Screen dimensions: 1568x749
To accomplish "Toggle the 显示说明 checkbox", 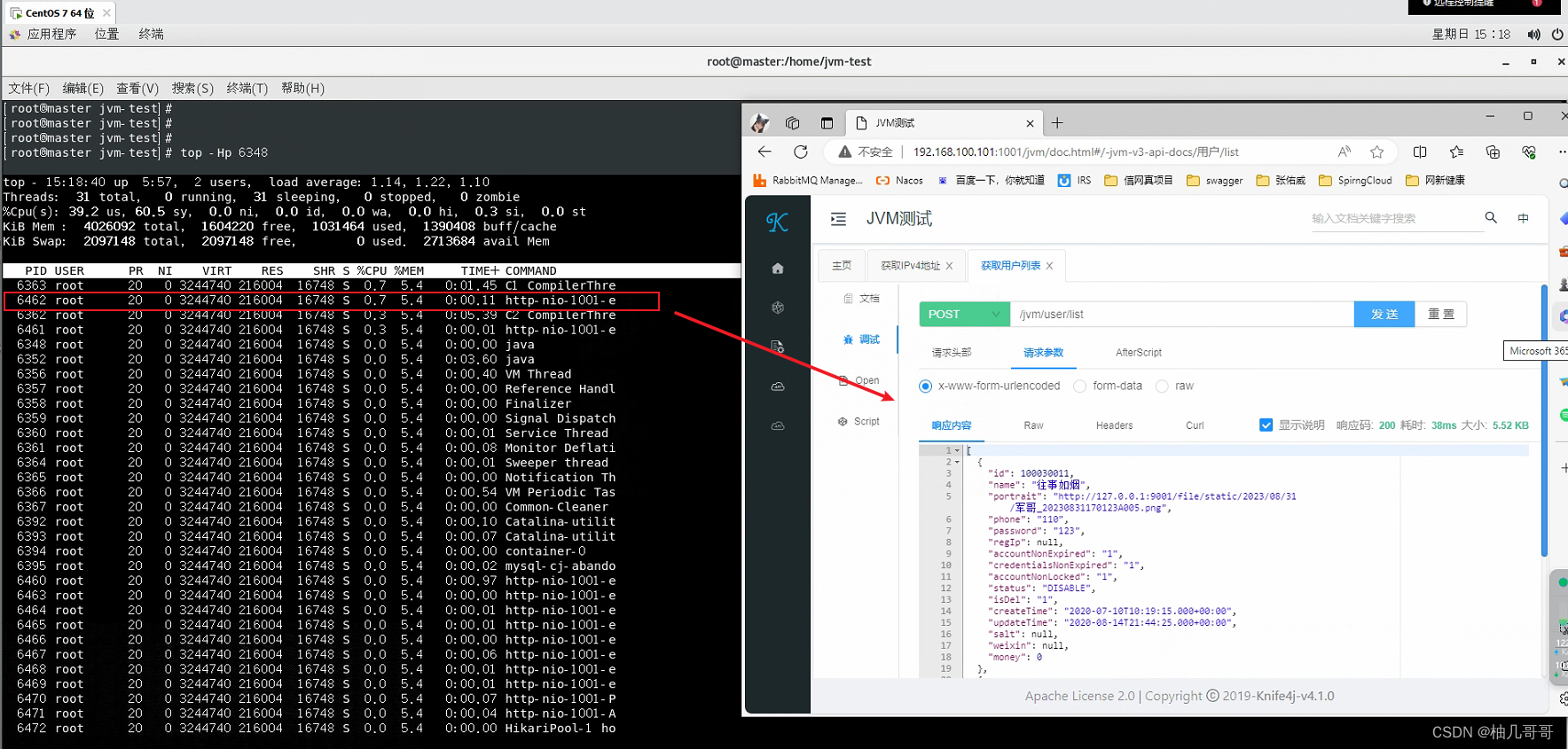I will tap(1266, 425).
